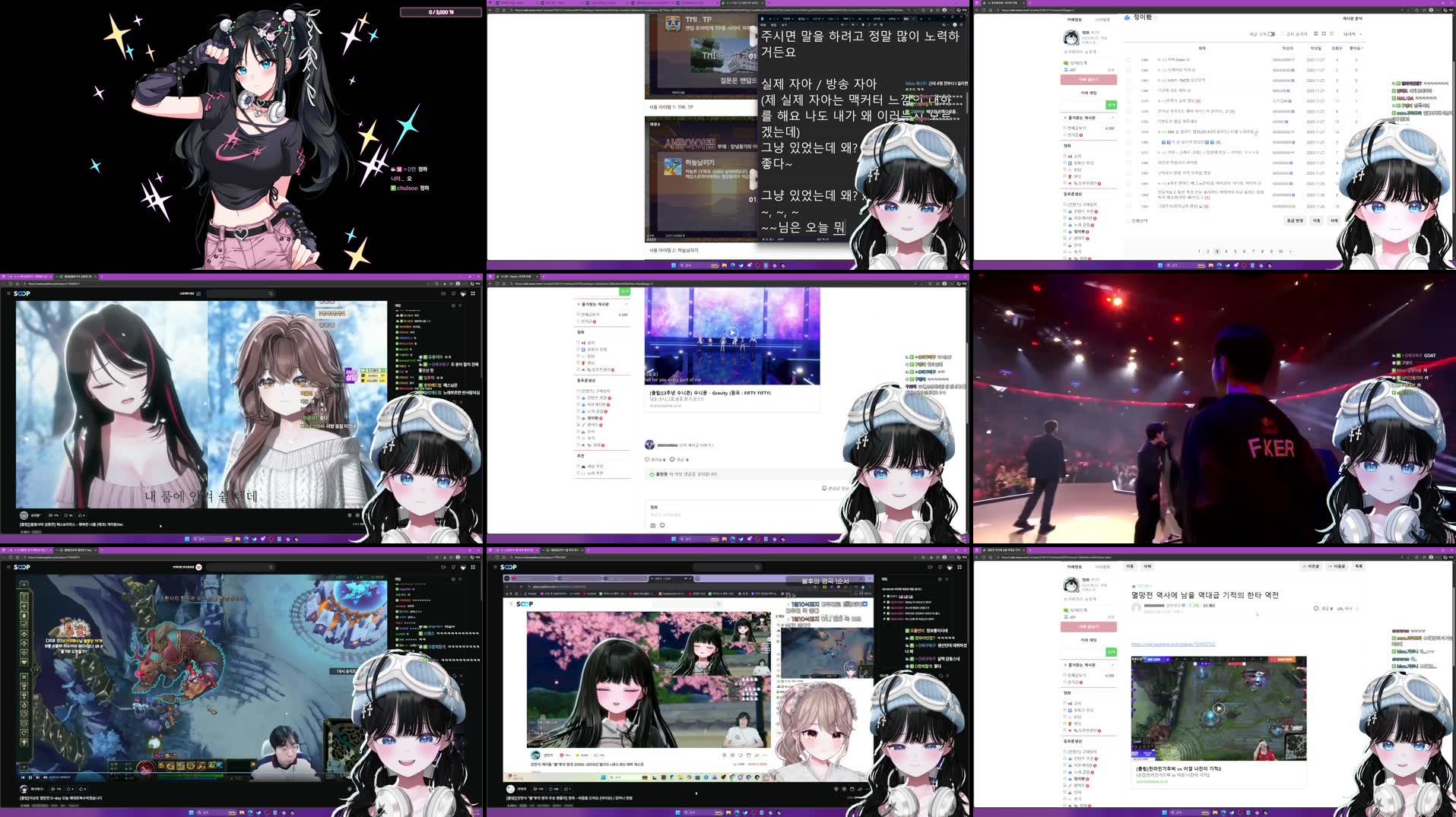Viewport: 1456px width, 817px height.
Task: Check the 공지 숨기기 checkbox
Action: [1282, 33]
